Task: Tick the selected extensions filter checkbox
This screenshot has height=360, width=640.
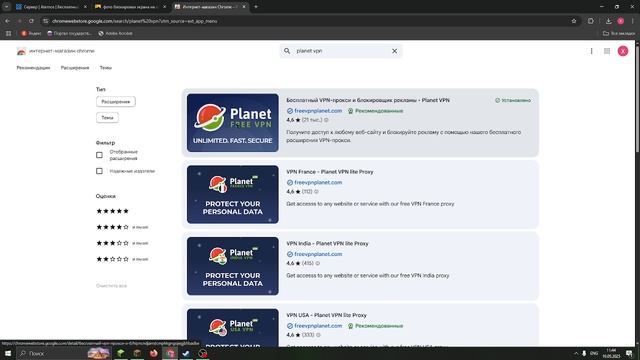Action: coord(99,155)
